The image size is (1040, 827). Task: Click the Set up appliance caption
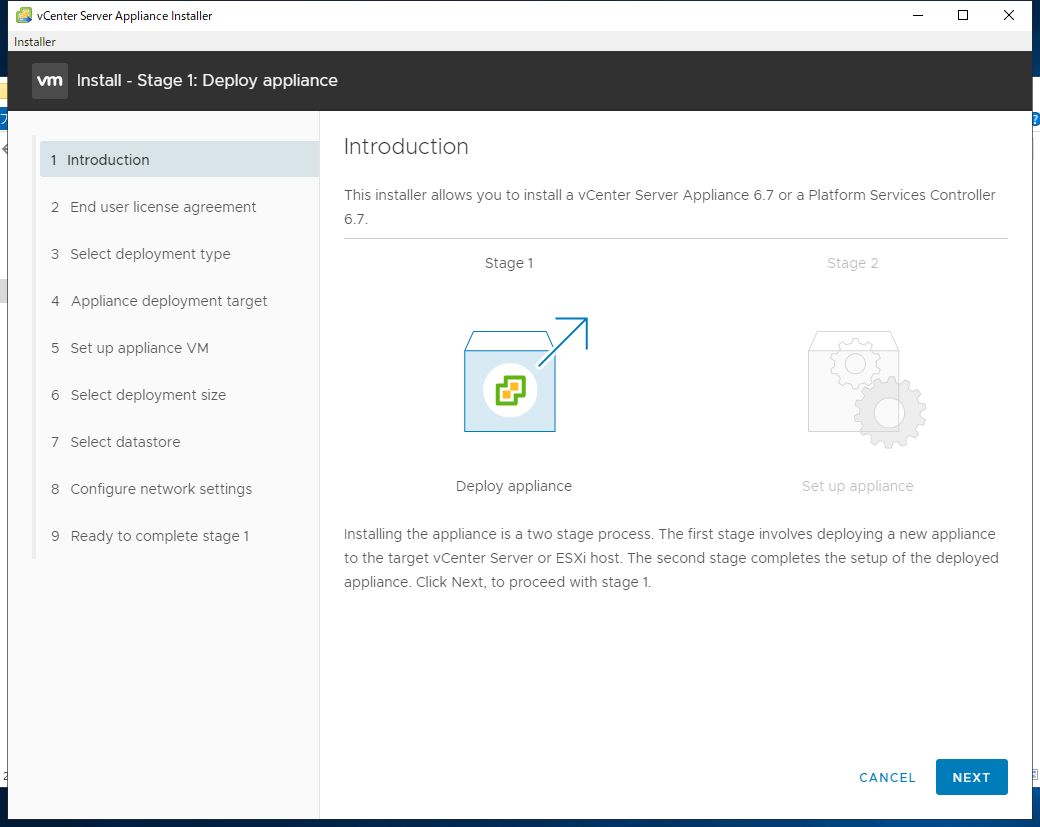coord(857,486)
